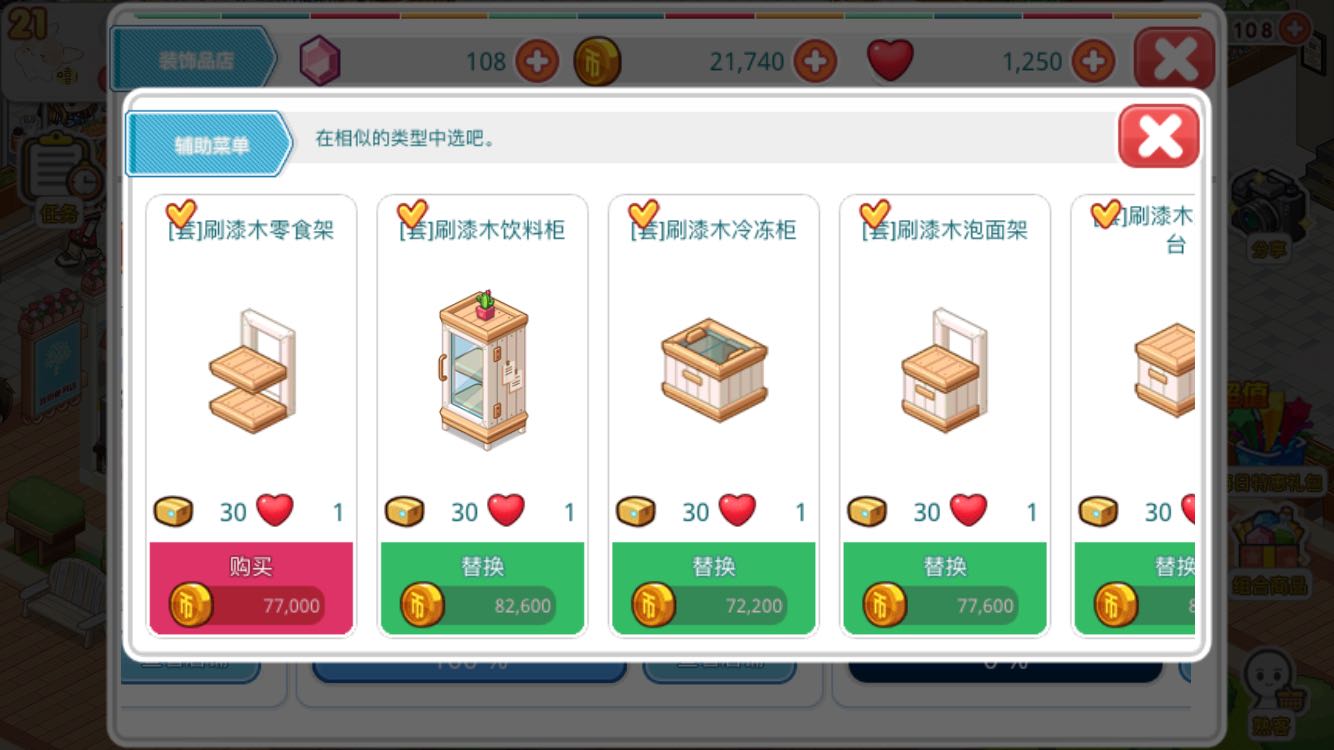Toggle heart checkmark on 刷漆木泡面架
Screen dimensions: 1334x750
874,213
